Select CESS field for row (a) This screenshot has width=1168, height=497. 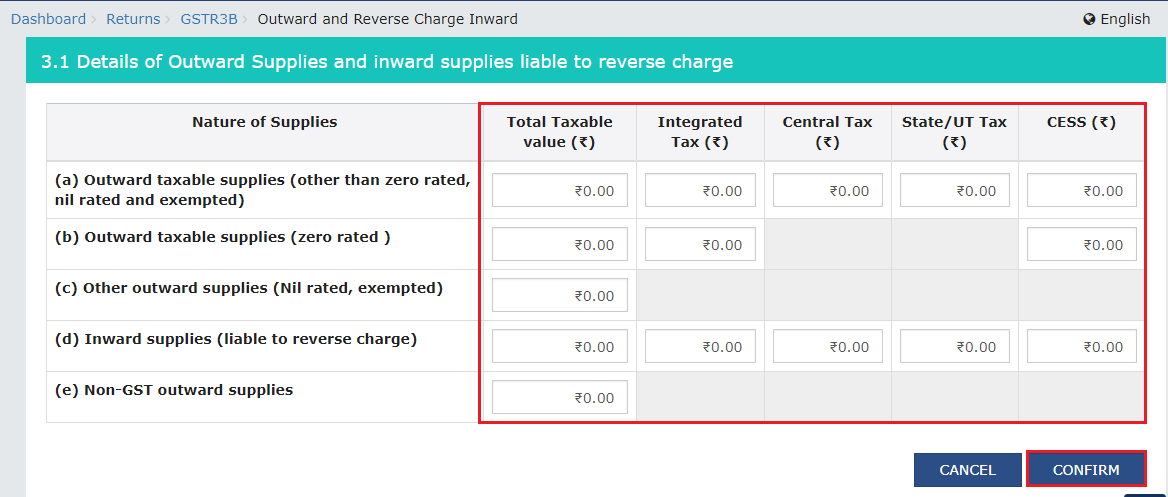(x=1082, y=190)
